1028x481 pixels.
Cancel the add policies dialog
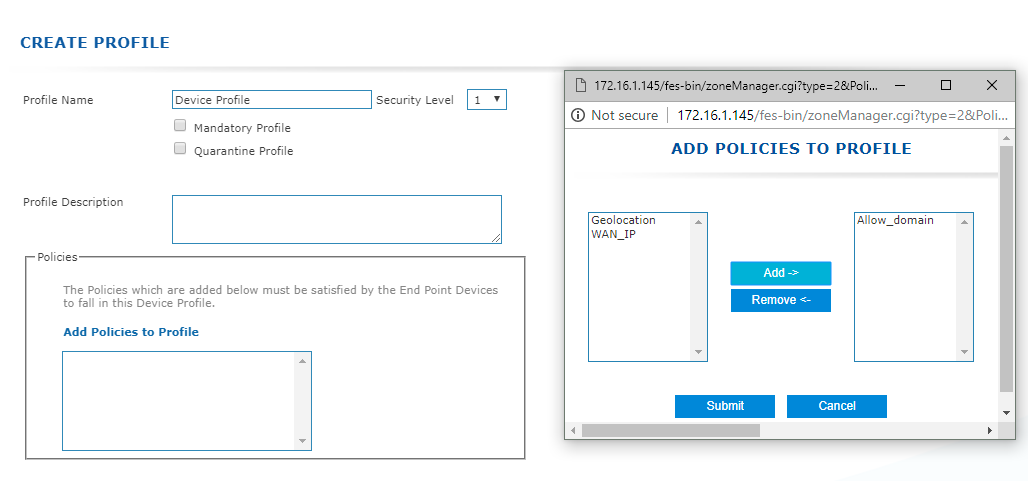point(837,406)
